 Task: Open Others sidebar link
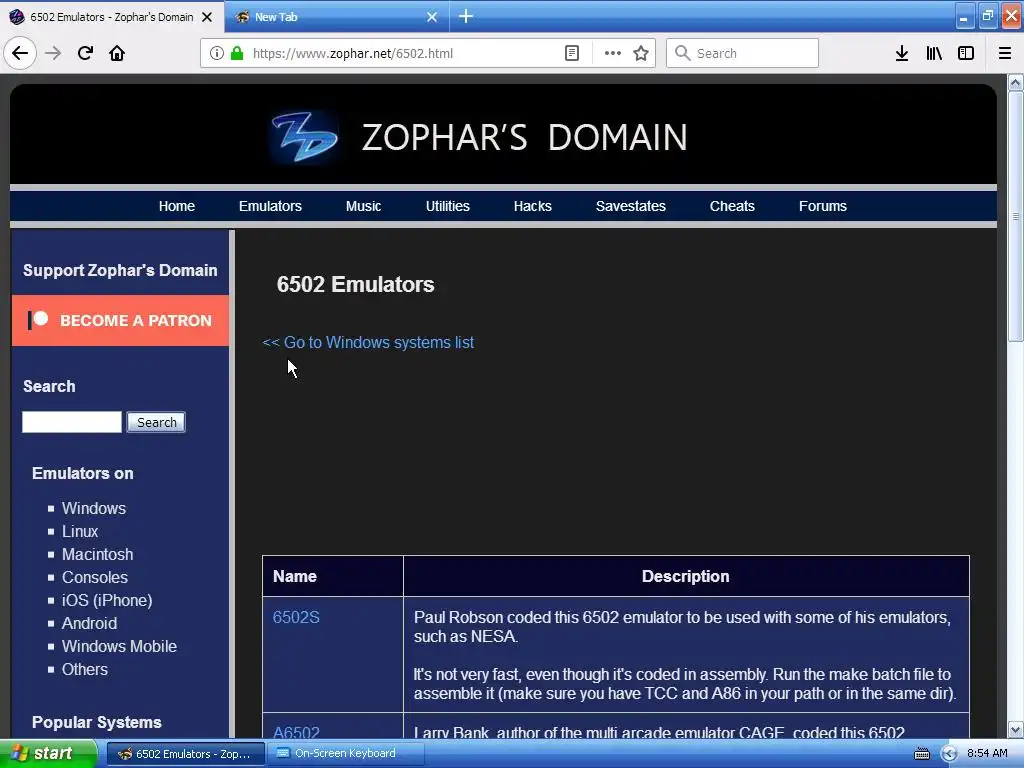tap(85, 669)
